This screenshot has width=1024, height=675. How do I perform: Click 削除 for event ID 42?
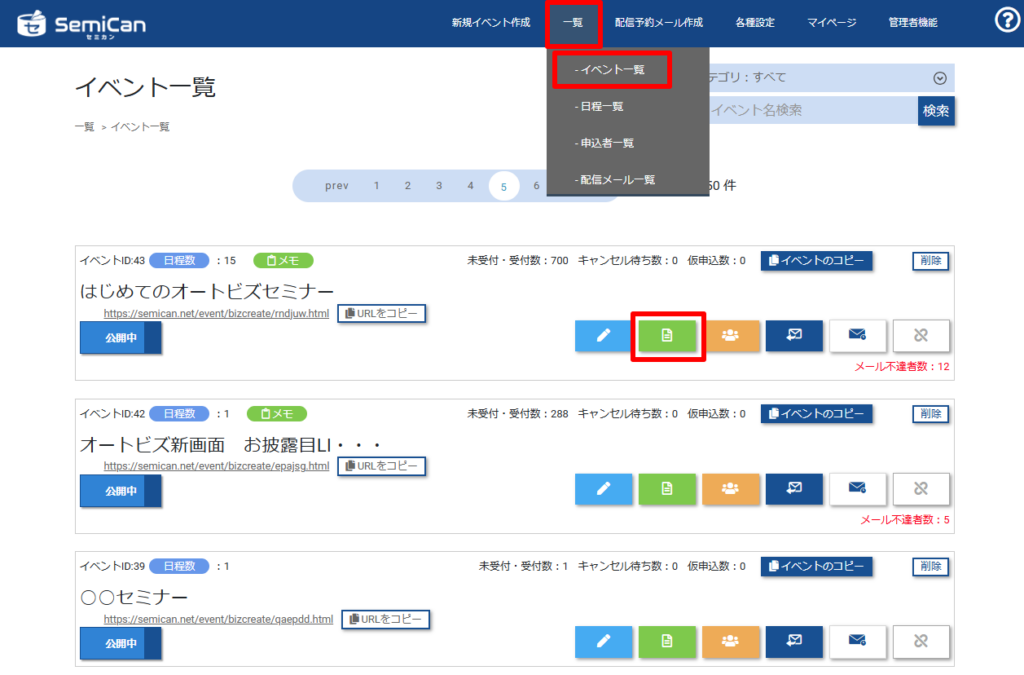click(x=931, y=414)
